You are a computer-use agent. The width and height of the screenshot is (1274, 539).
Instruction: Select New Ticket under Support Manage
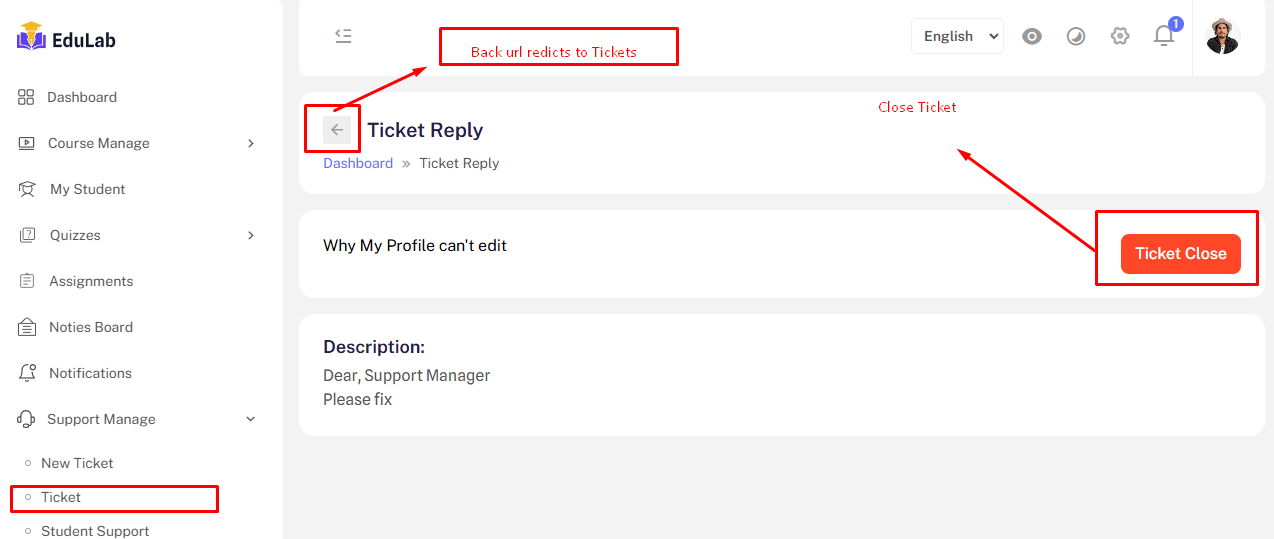click(x=77, y=463)
